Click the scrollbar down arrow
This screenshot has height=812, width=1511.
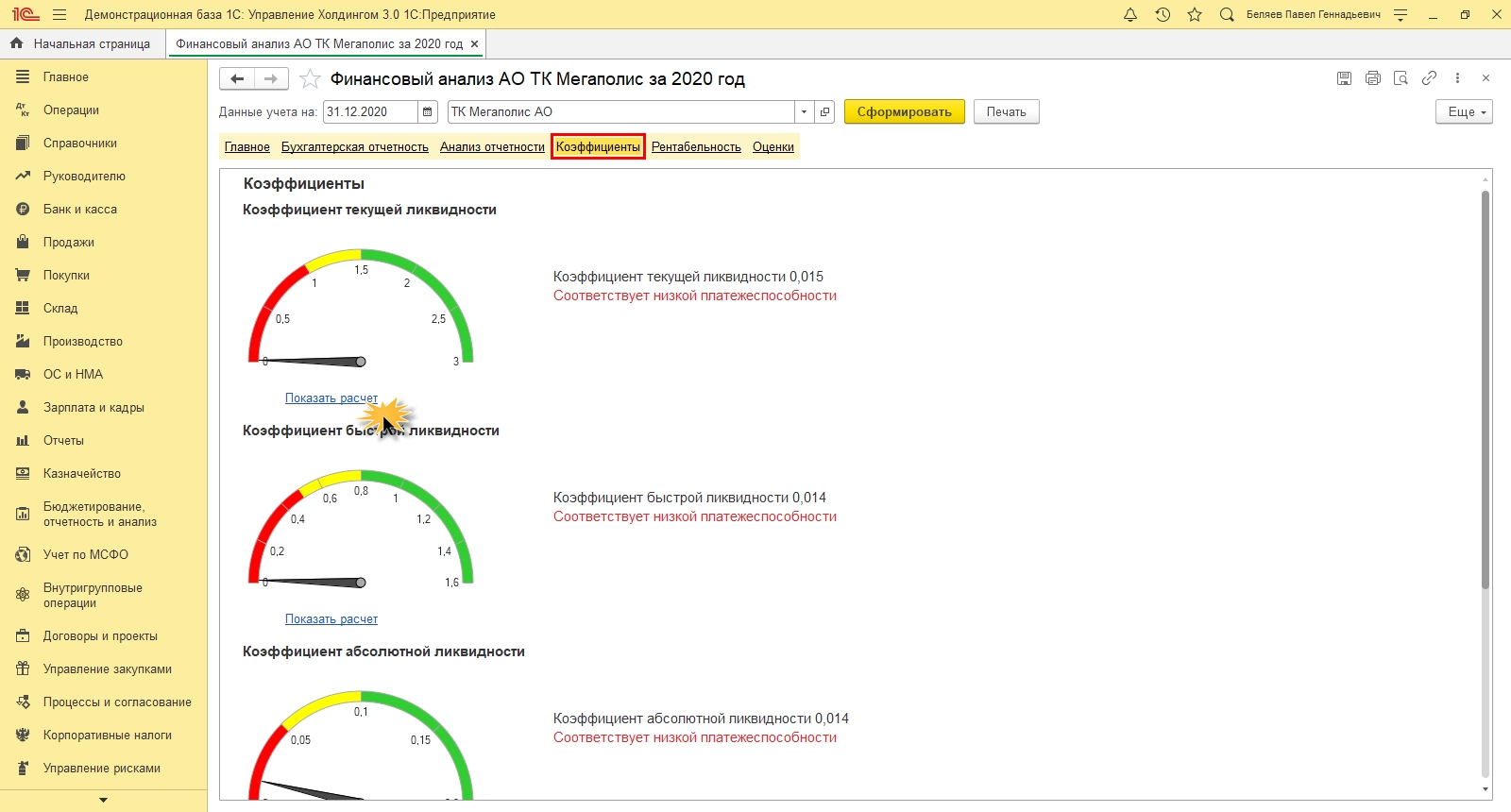click(1486, 789)
